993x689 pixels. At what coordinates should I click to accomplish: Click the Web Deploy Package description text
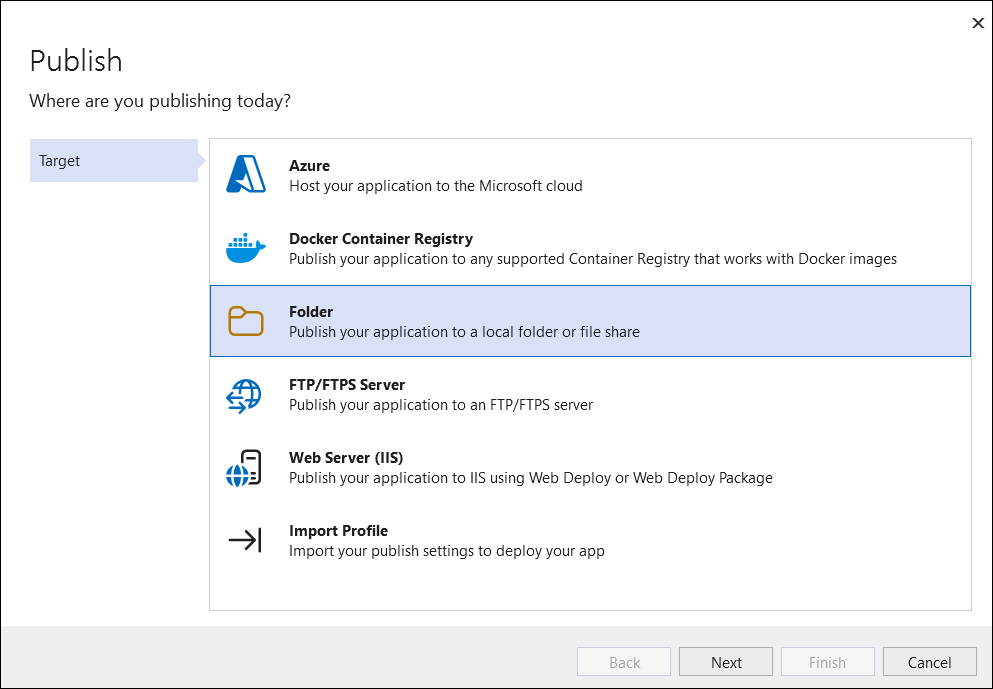coord(531,478)
